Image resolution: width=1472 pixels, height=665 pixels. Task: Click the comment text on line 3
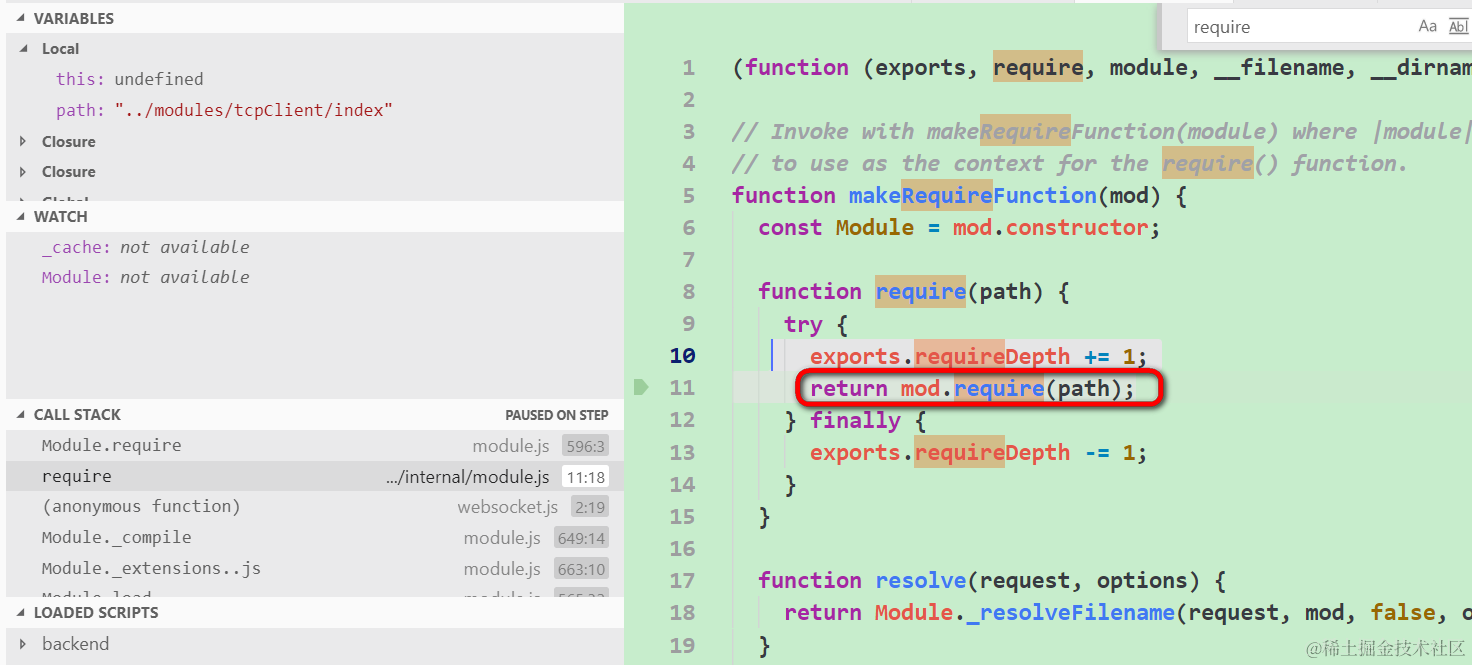click(x=1102, y=131)
